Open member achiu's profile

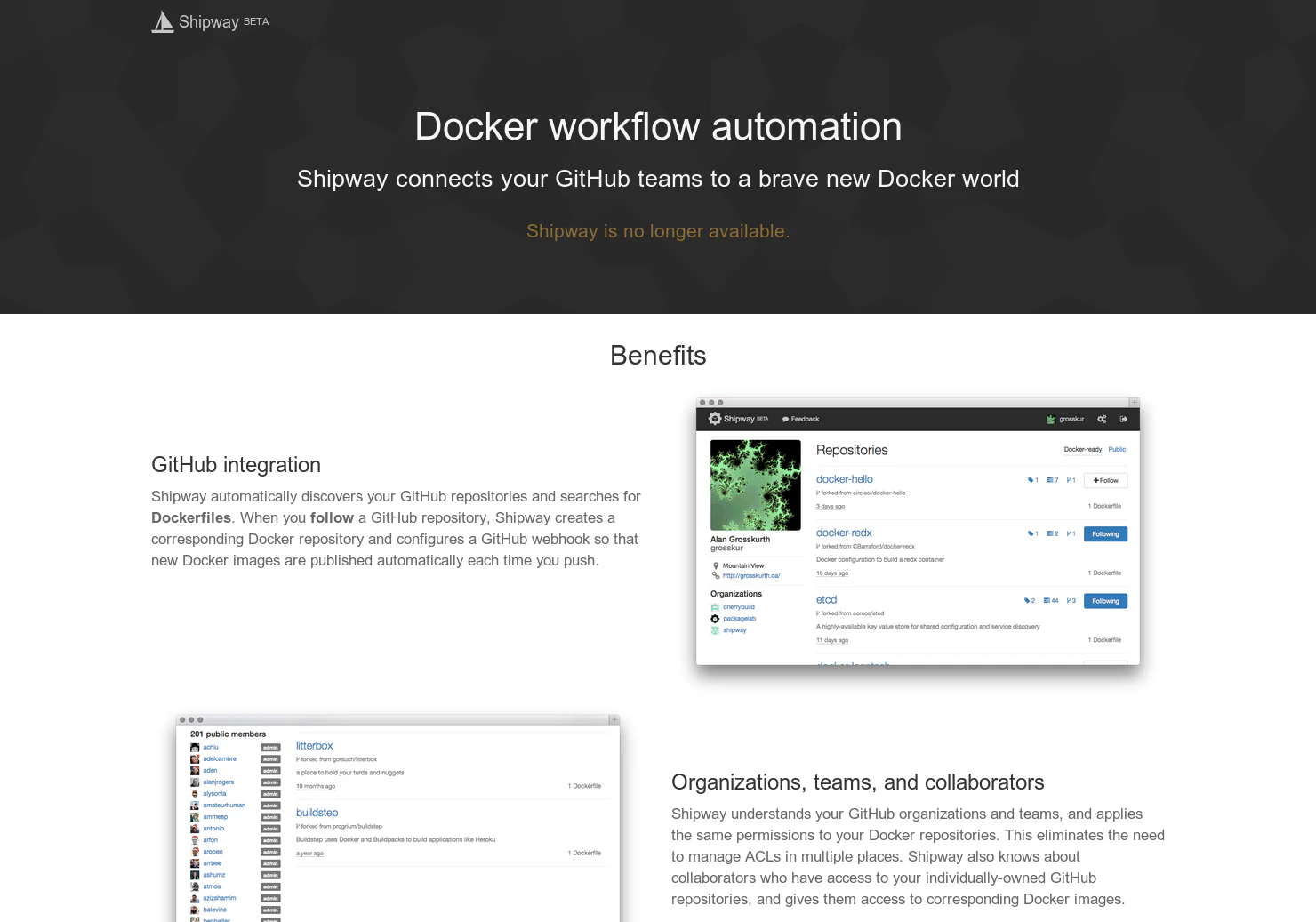pyautogui.click(x=211, y=748)
